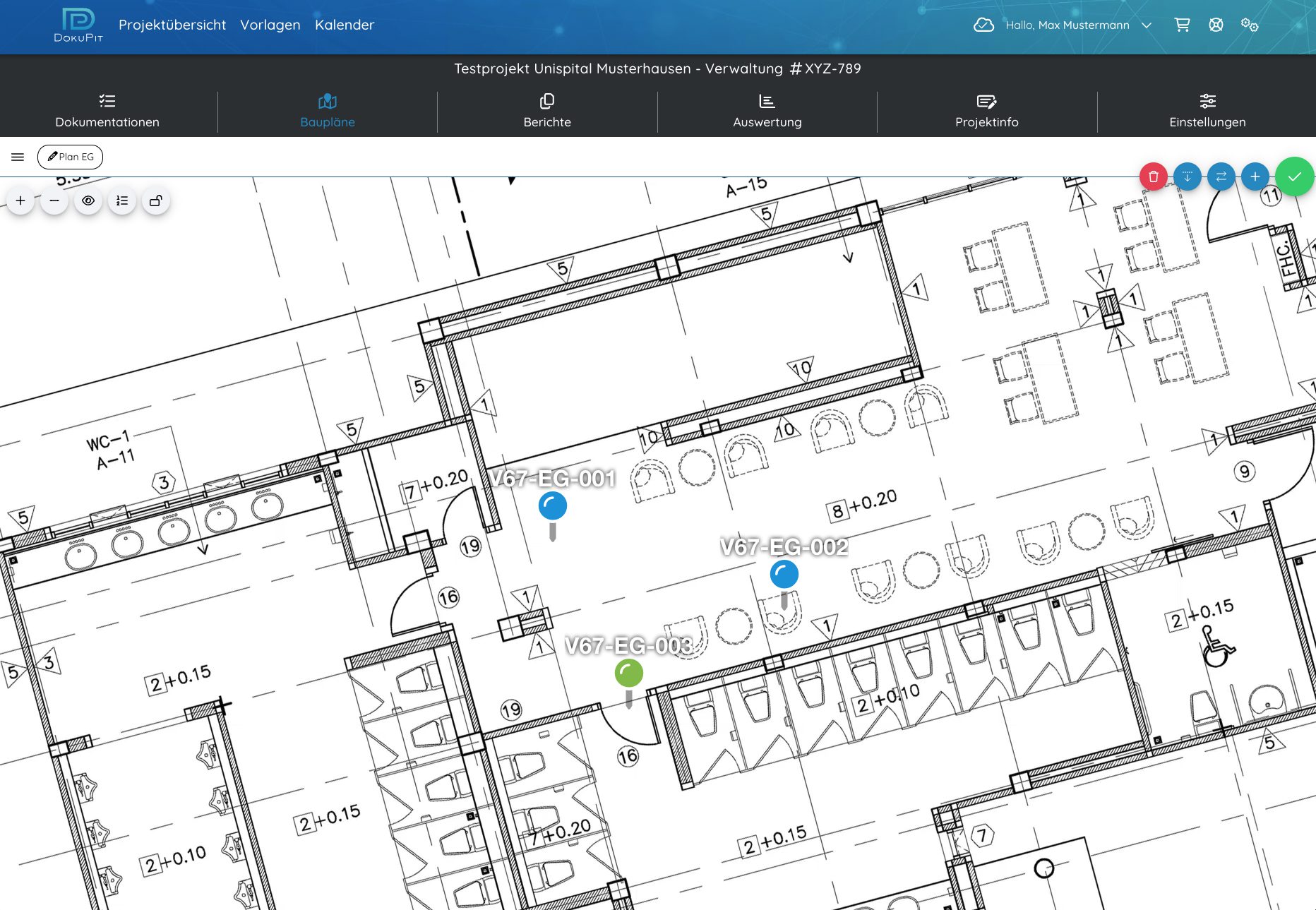
Task: Confirm with the green checkmark button
Action: pos(1294,176)
